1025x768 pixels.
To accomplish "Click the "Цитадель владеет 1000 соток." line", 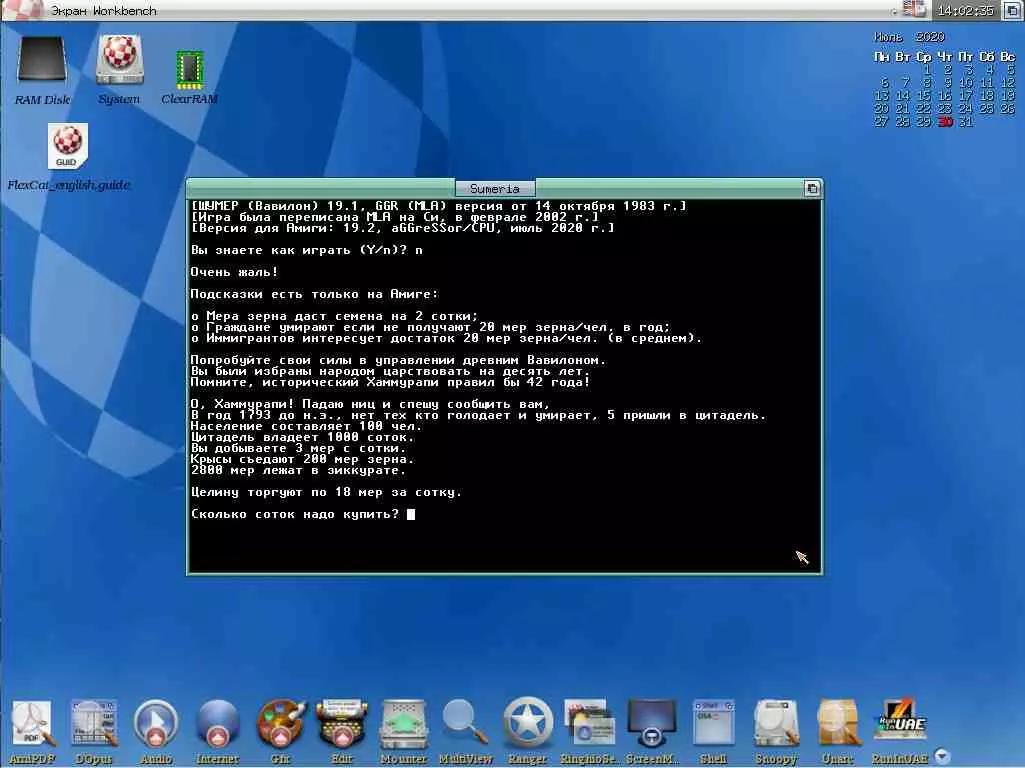I will 302,437.
